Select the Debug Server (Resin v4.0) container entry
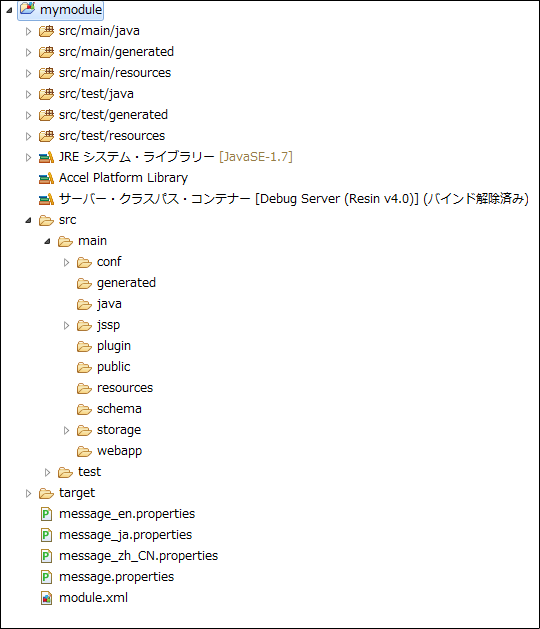The image size is (540, 629). (294, 199)
